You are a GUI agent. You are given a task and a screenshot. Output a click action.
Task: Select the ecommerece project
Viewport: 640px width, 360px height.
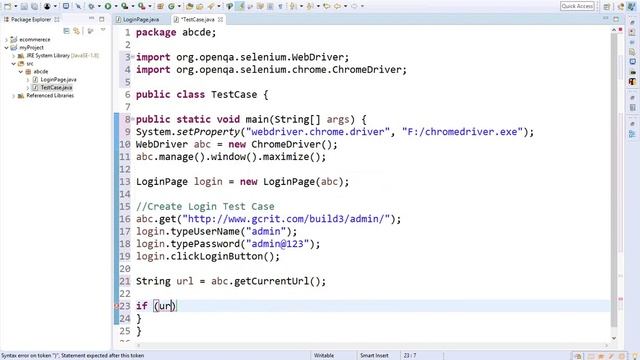point(35,40)
